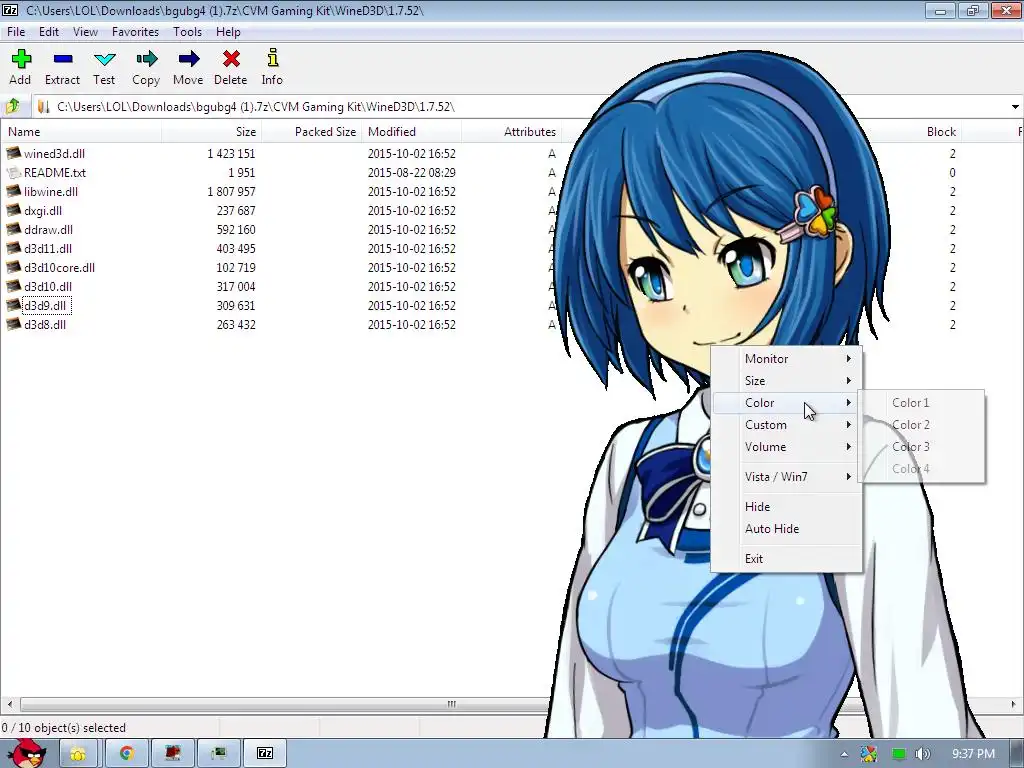
Task: Open the taskbar folder icon
Action: (78, 754)
